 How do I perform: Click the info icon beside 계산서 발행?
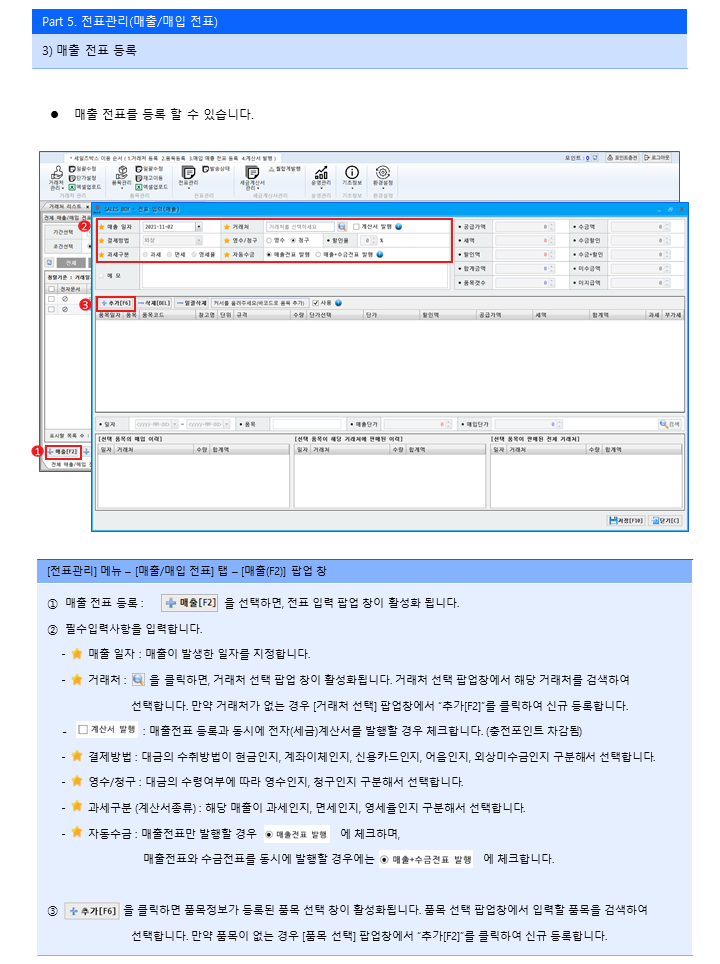[398, 227]
